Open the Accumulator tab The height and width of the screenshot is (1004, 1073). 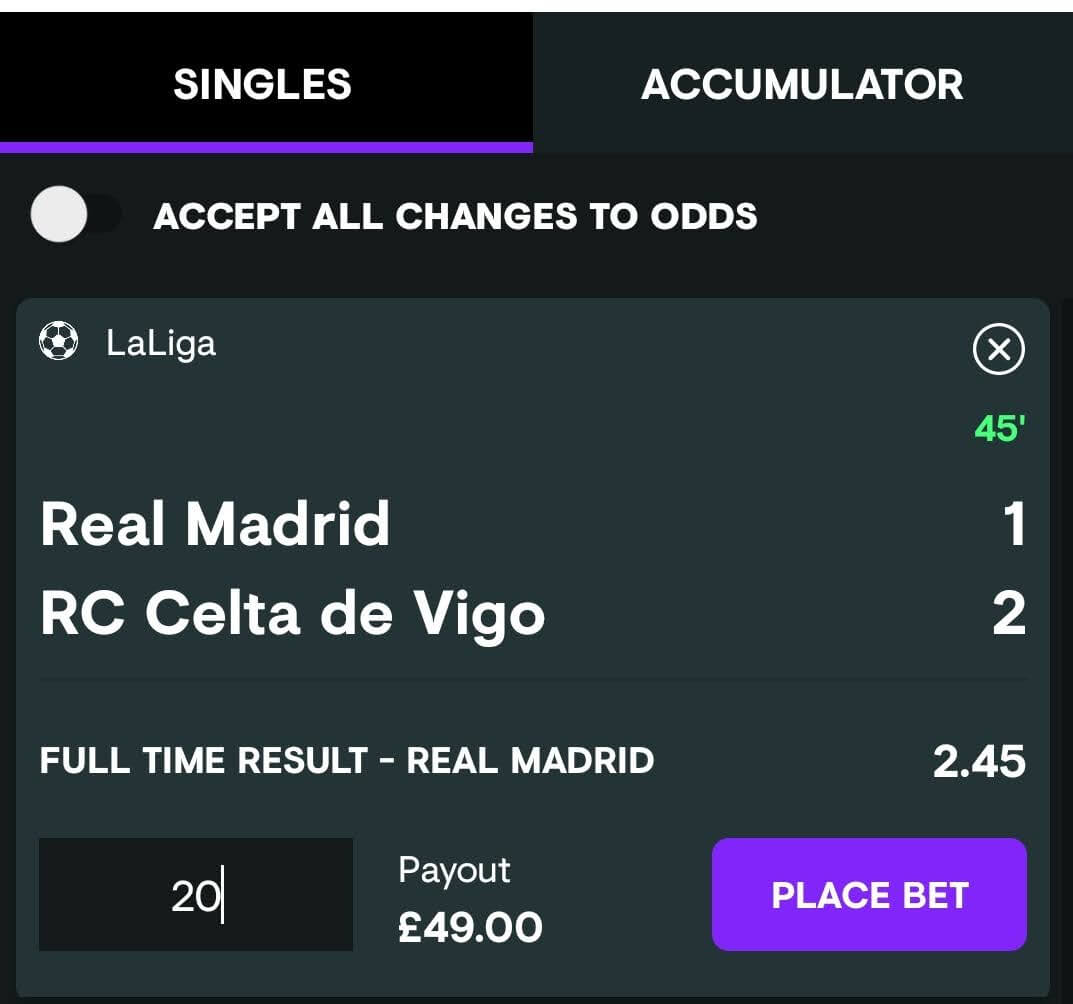point(803,83)
